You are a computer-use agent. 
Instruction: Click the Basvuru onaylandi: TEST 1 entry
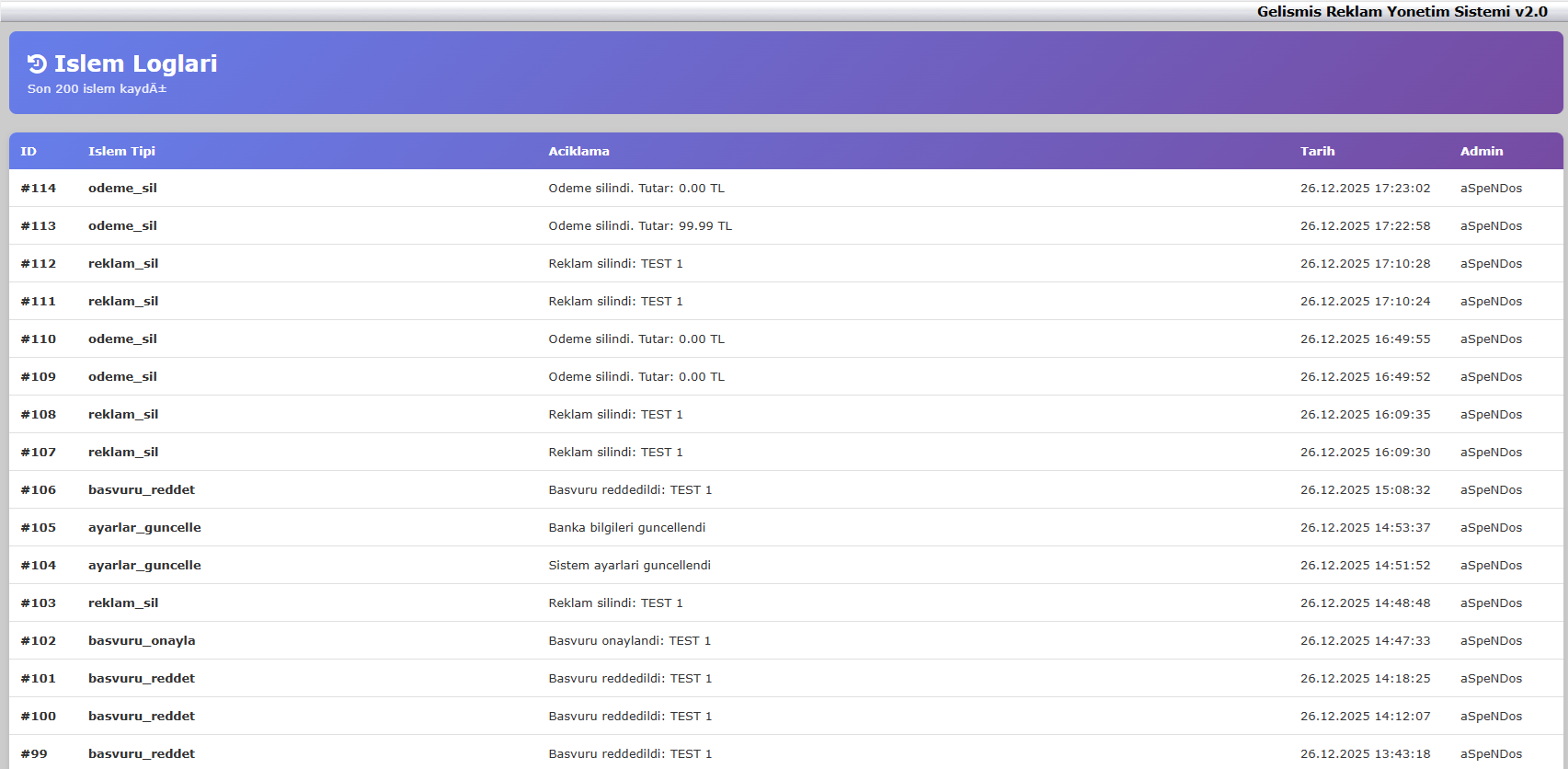coord(629,641)
